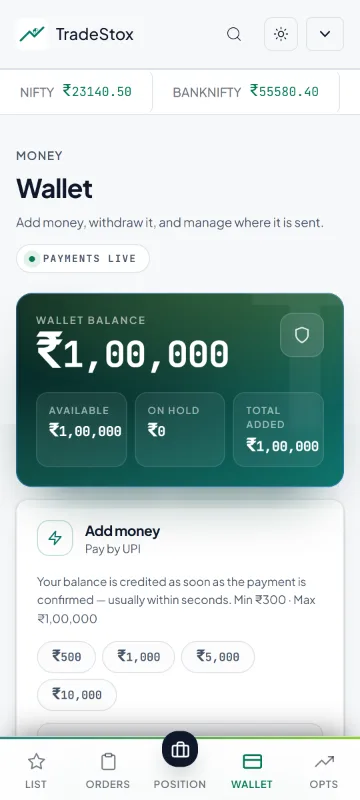360x800 pixels.
Task: Click the lightning bolt Add money icon
Action: (55, 538)
